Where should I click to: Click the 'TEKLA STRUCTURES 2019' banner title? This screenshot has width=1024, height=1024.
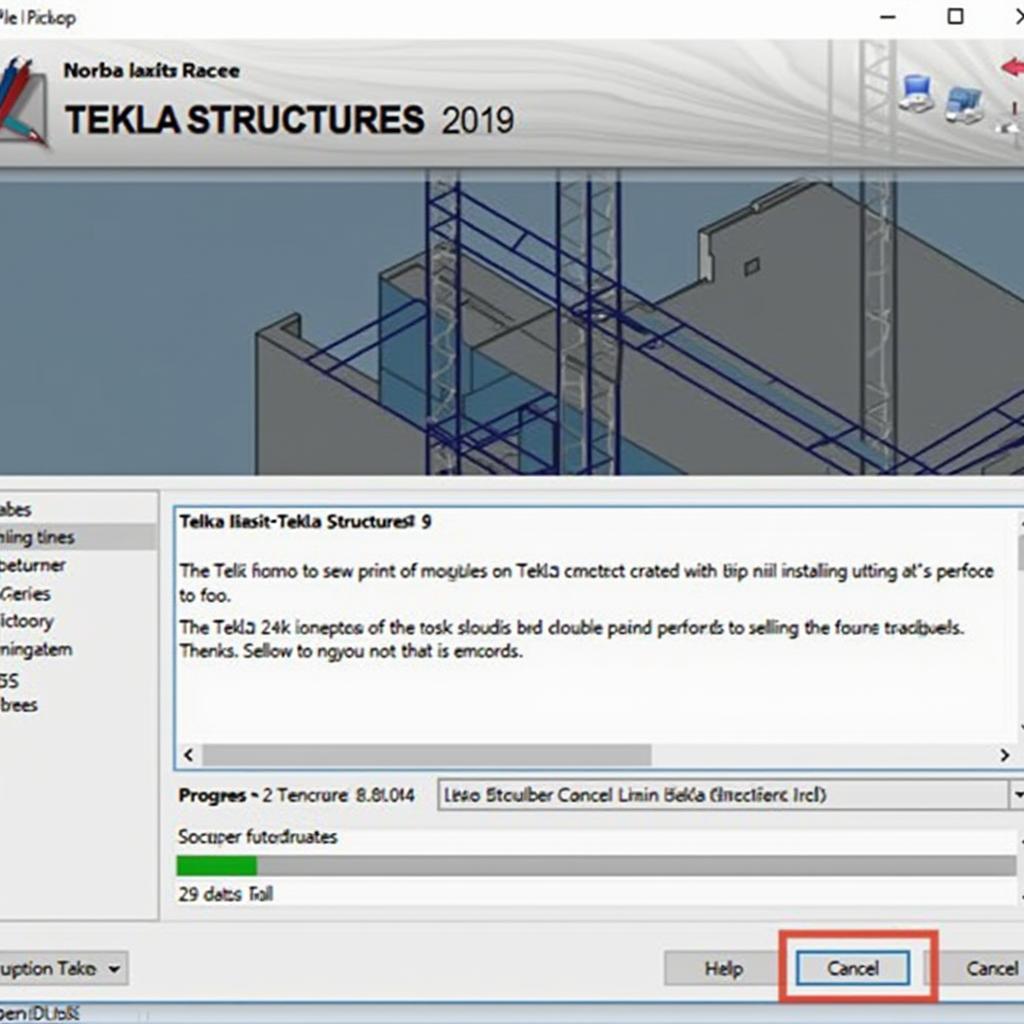point(289,120)
